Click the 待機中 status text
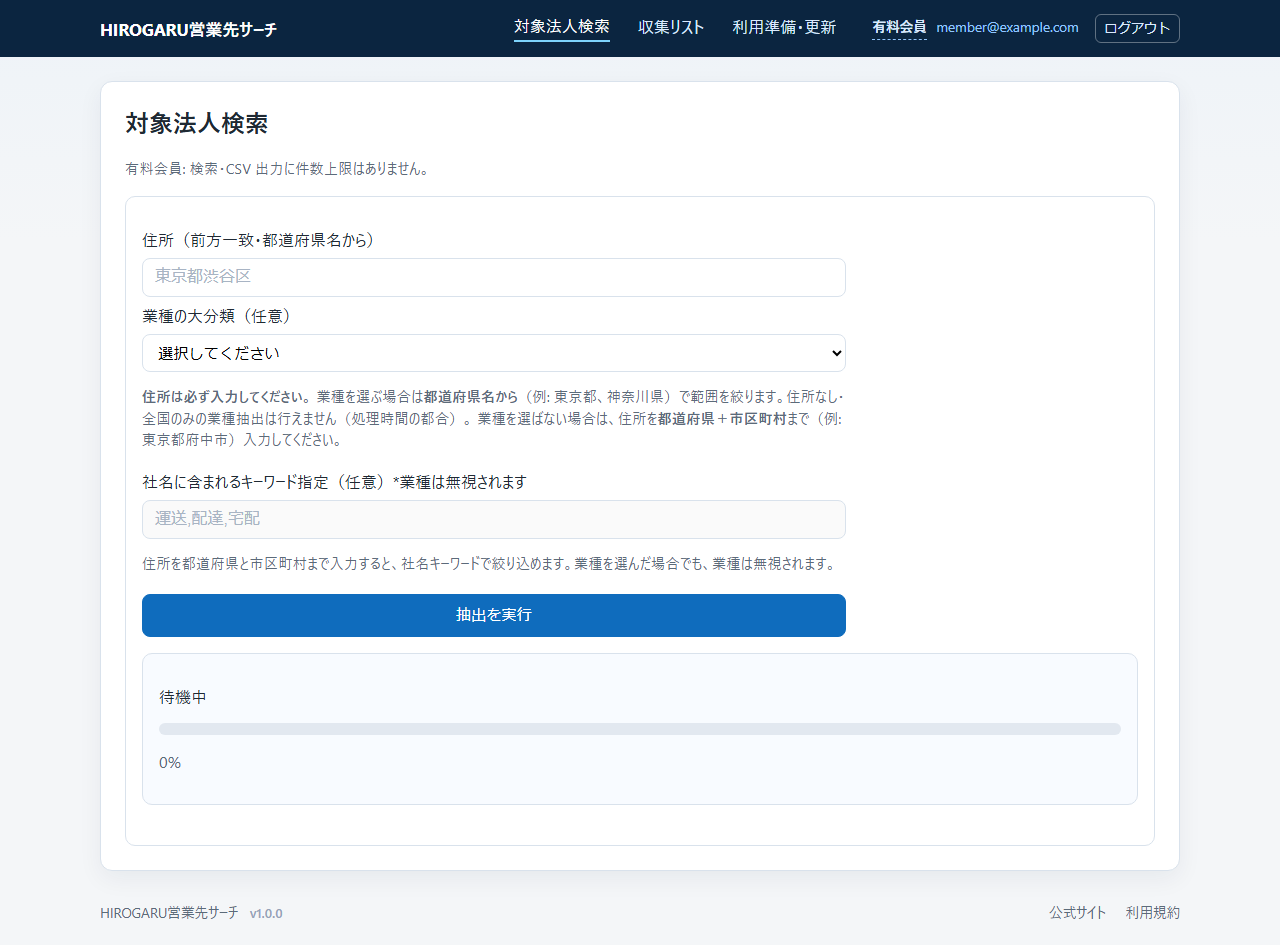This screenshot has height=945, width=1280. [183, 697]
